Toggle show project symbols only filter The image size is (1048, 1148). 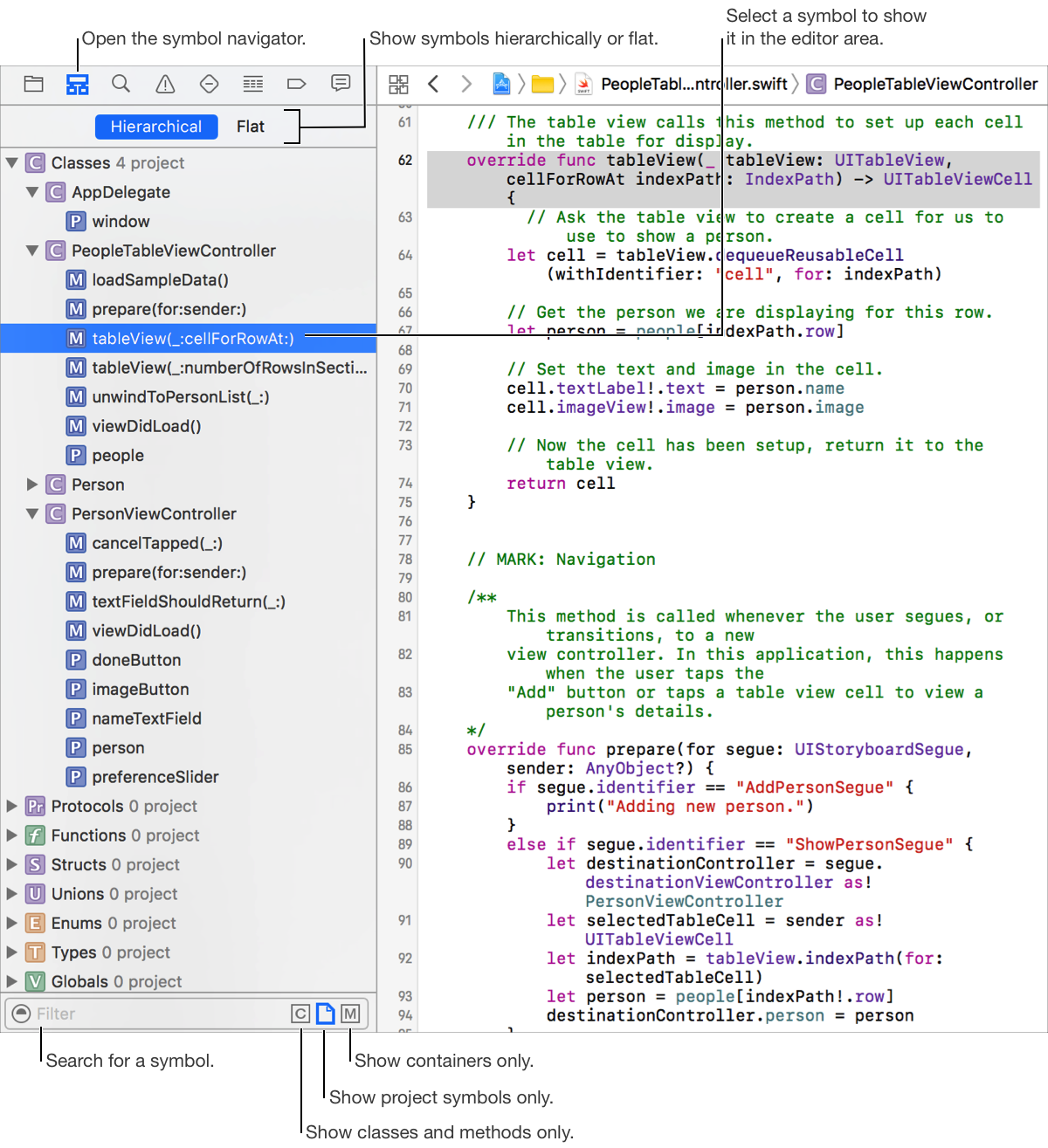[325, 1014]
